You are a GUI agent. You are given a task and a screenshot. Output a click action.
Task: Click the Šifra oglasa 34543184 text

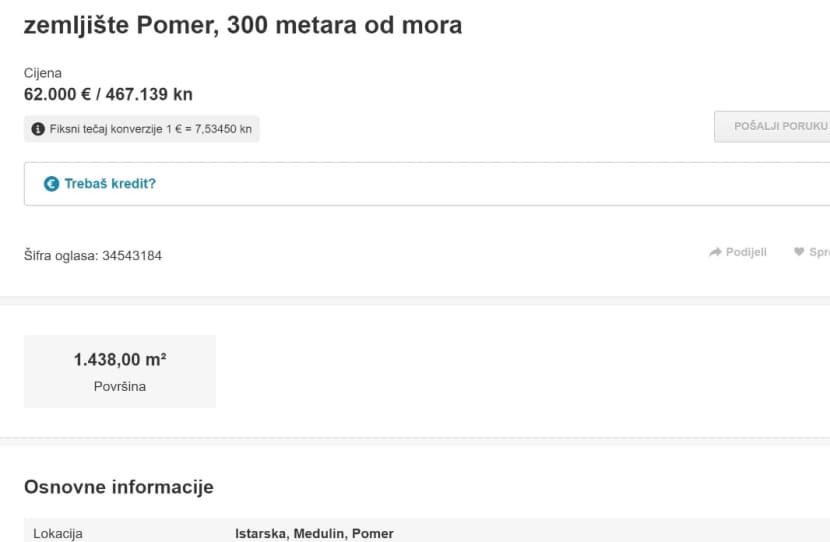click(x=93, y=256)
